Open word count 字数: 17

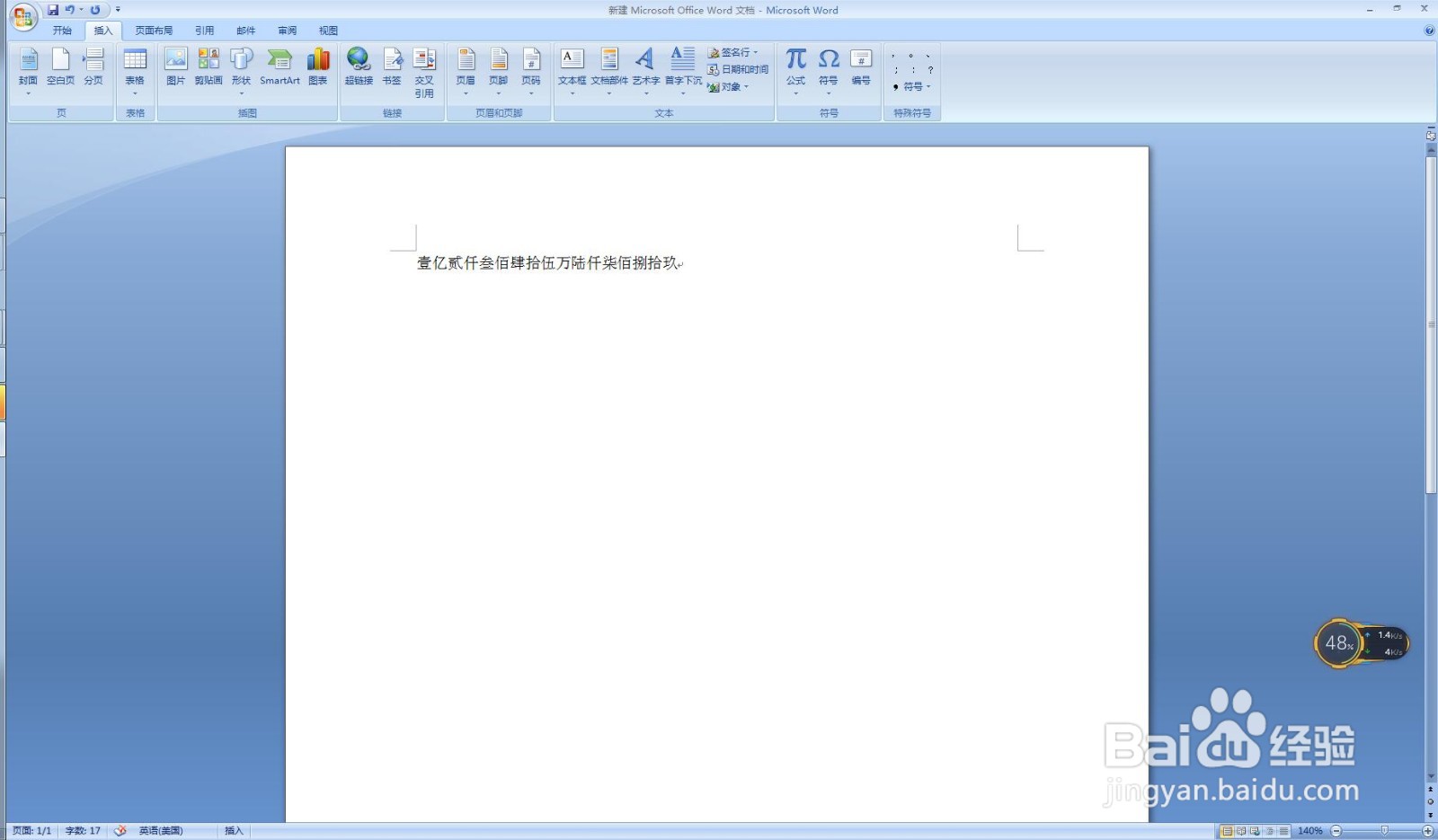pos(83,831)
